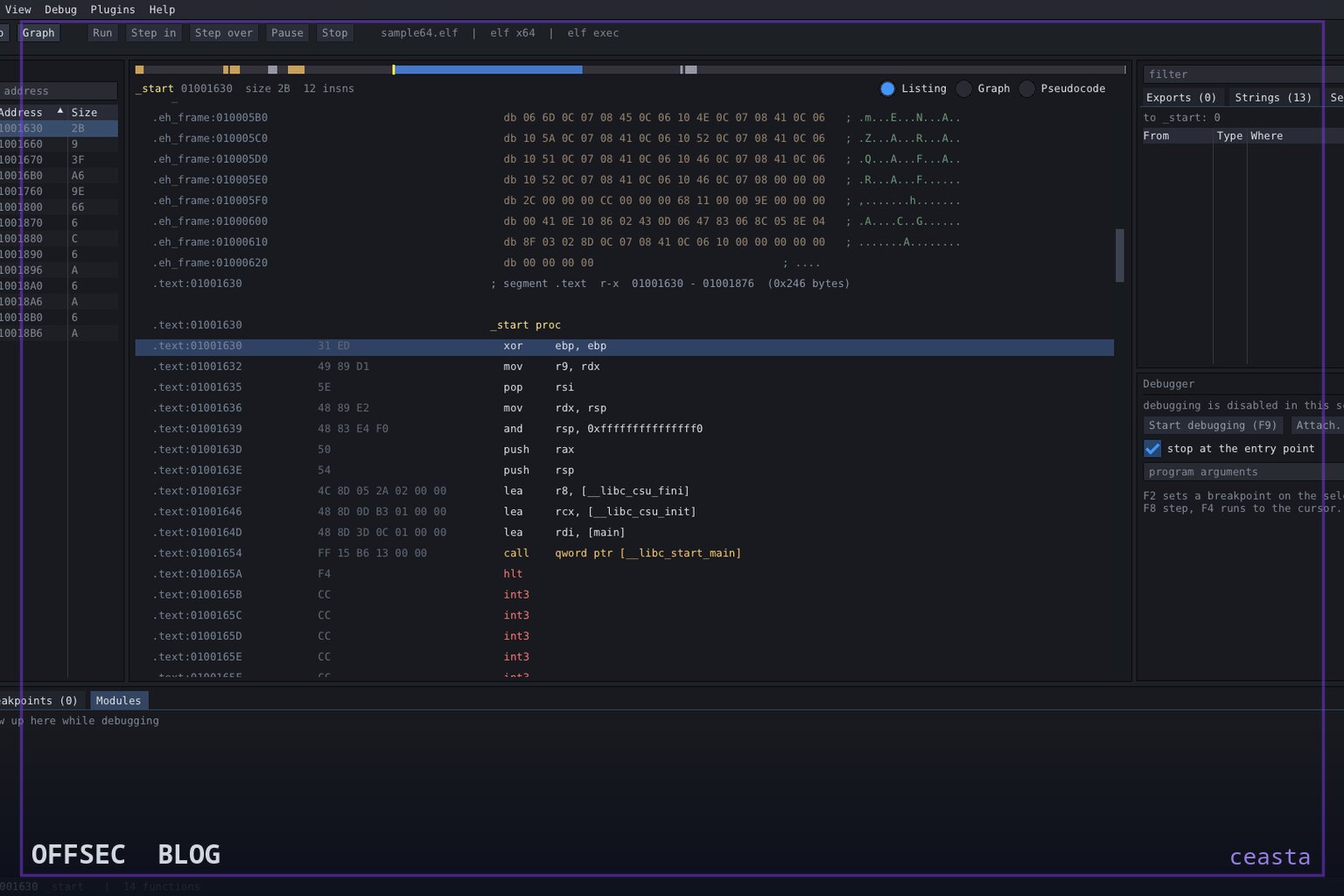Select function row with size 66
Viewport: 1344px width, 896px height.
[58, 207]
